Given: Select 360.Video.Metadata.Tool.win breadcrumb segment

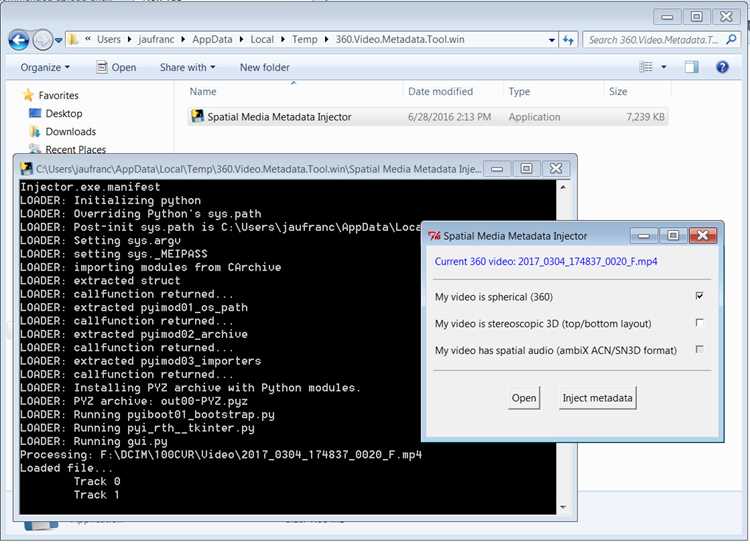Looking at the screenshot, I should (400, 39).
